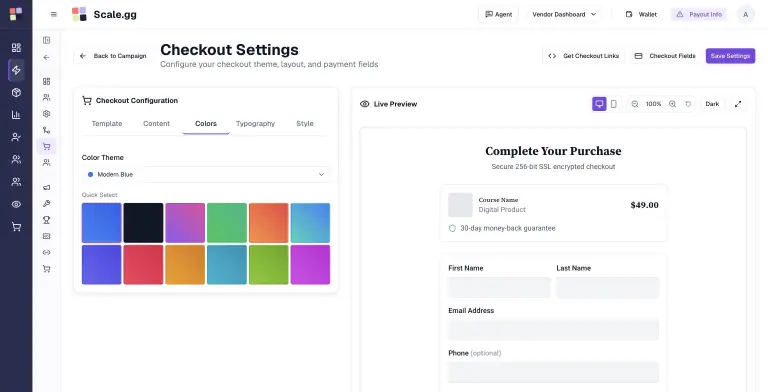Viewport: 768px width, 392px height.
Task: Pick the amber orange swatch beside red
Action: [x=185, y=265]
